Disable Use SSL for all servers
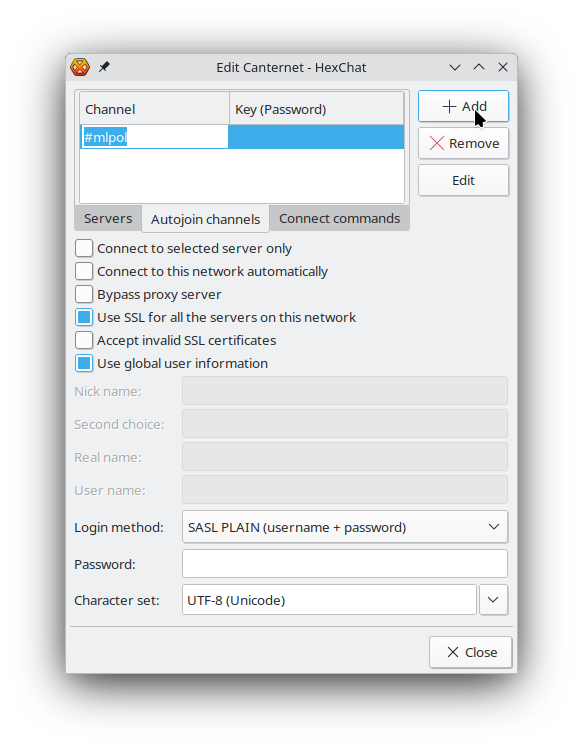 pos(84,318)
